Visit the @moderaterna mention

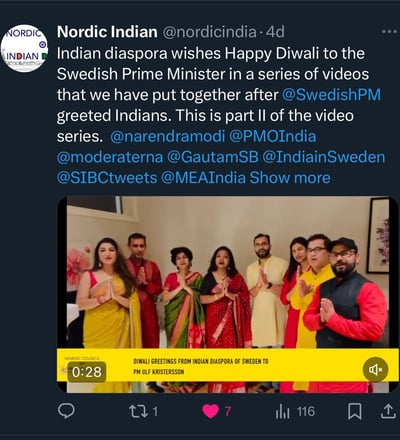[110, 157]
